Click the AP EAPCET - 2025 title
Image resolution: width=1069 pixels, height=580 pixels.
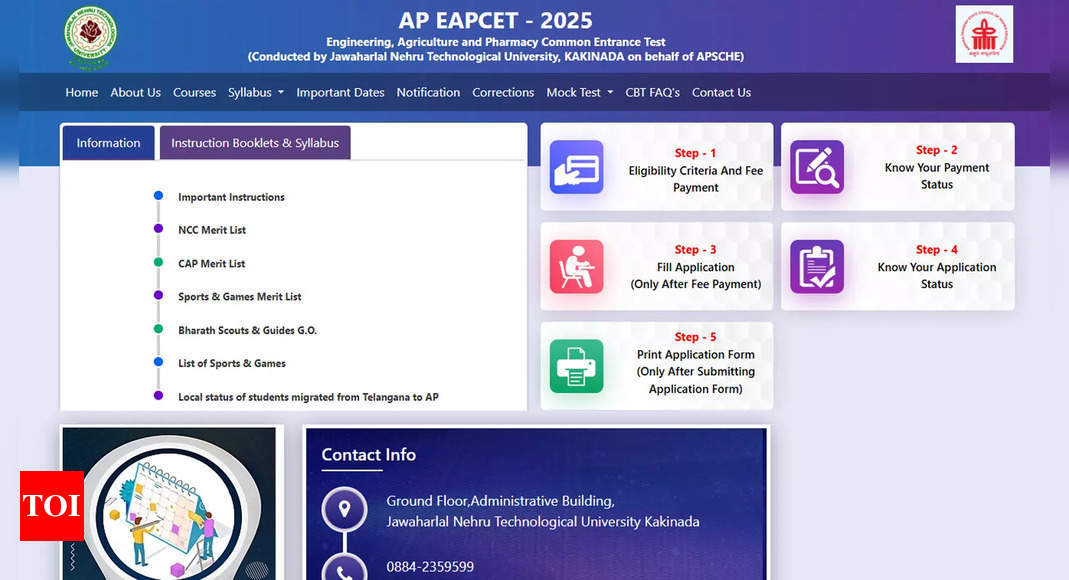click(496, 20)
